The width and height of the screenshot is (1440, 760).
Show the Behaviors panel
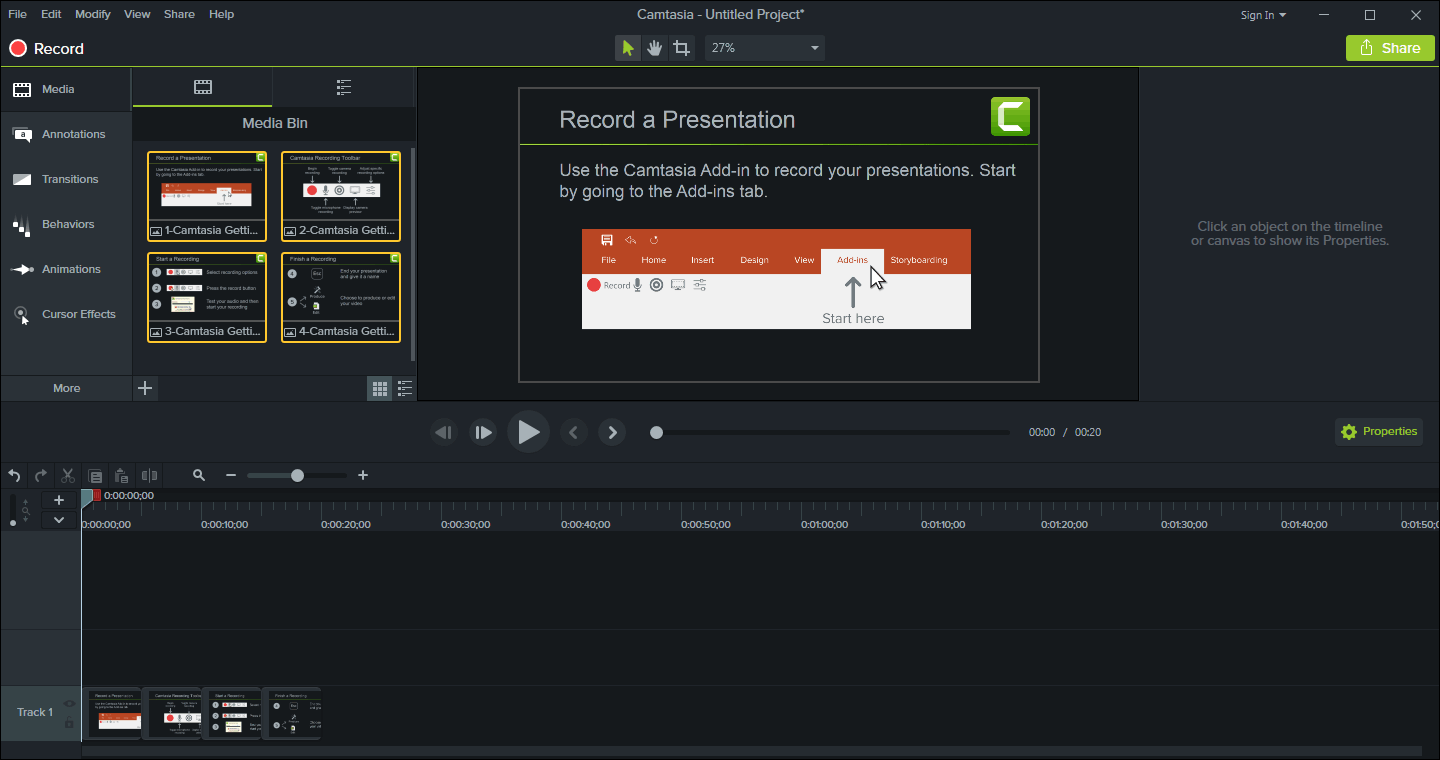point(66,224)
